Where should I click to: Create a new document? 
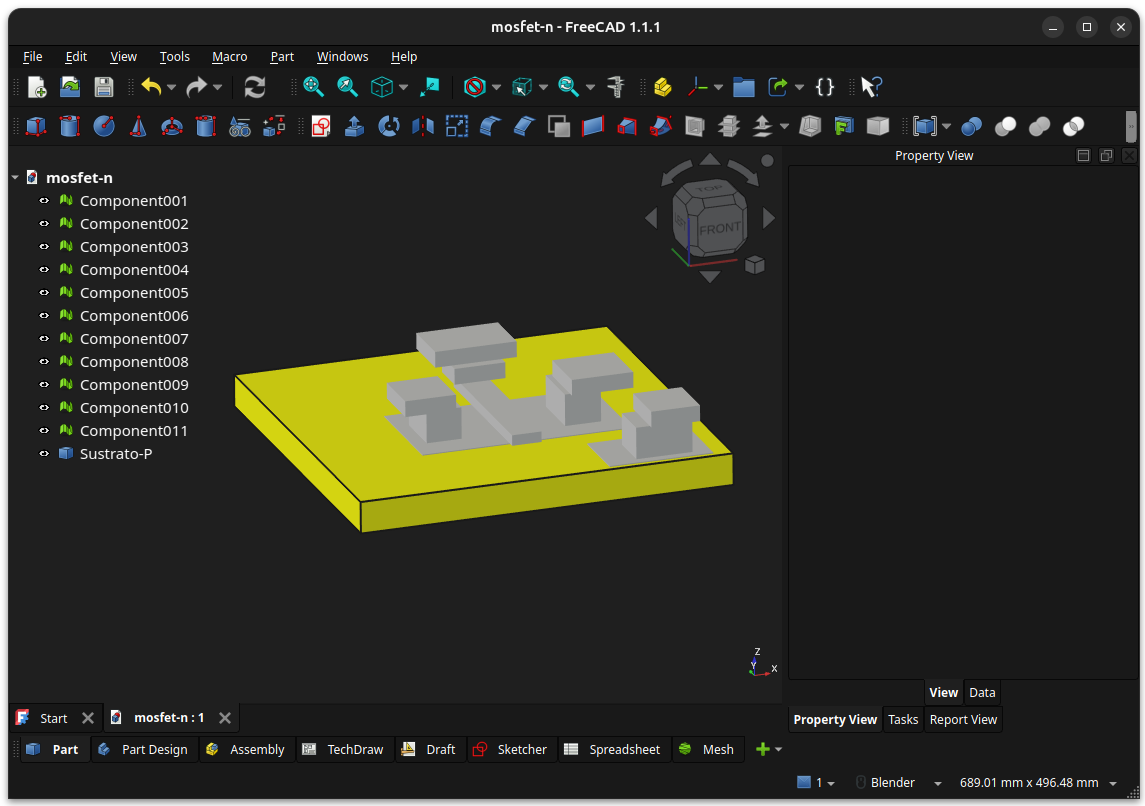(x=37, y=87)
